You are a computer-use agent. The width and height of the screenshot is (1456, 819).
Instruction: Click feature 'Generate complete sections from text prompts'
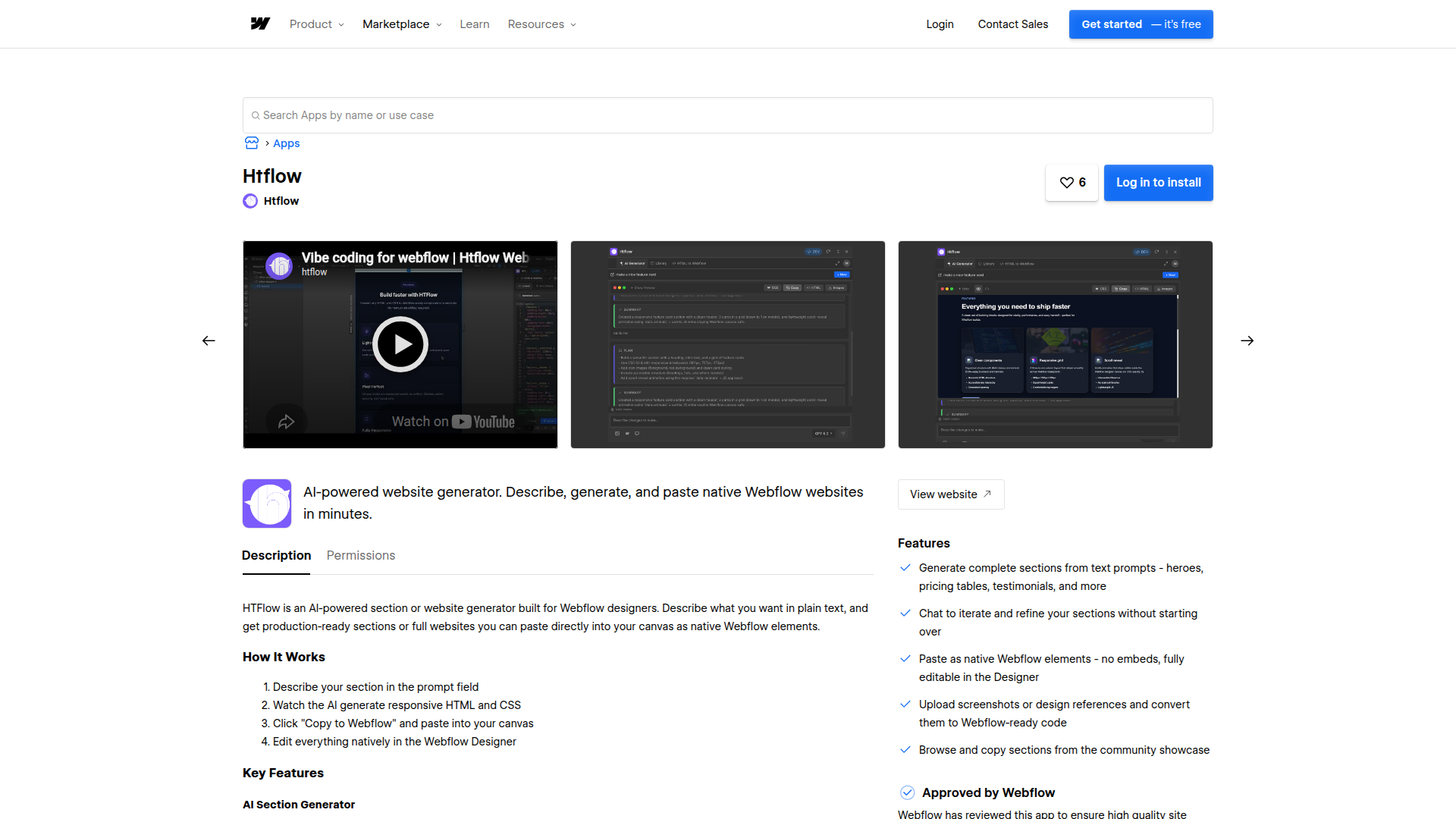coord(1061,577)
